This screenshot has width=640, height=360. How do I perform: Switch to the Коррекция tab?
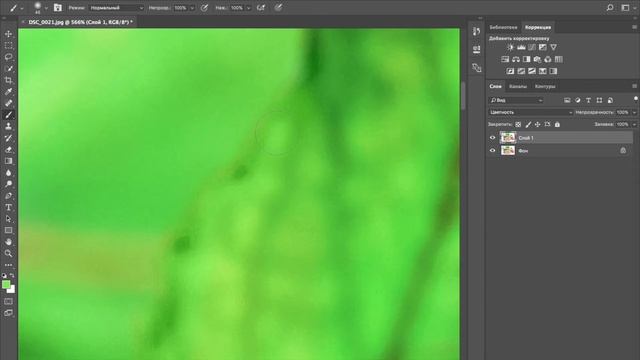(x=538, y=27)
